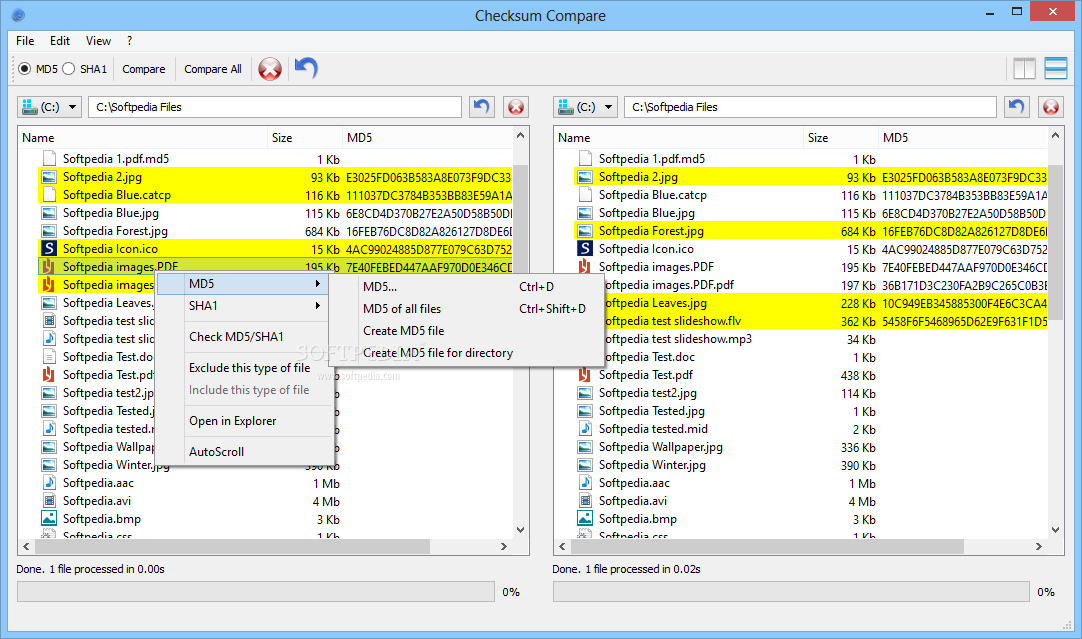Sort left pane by Size column header
1082x639 pixels.
click(x=305, y=137)
